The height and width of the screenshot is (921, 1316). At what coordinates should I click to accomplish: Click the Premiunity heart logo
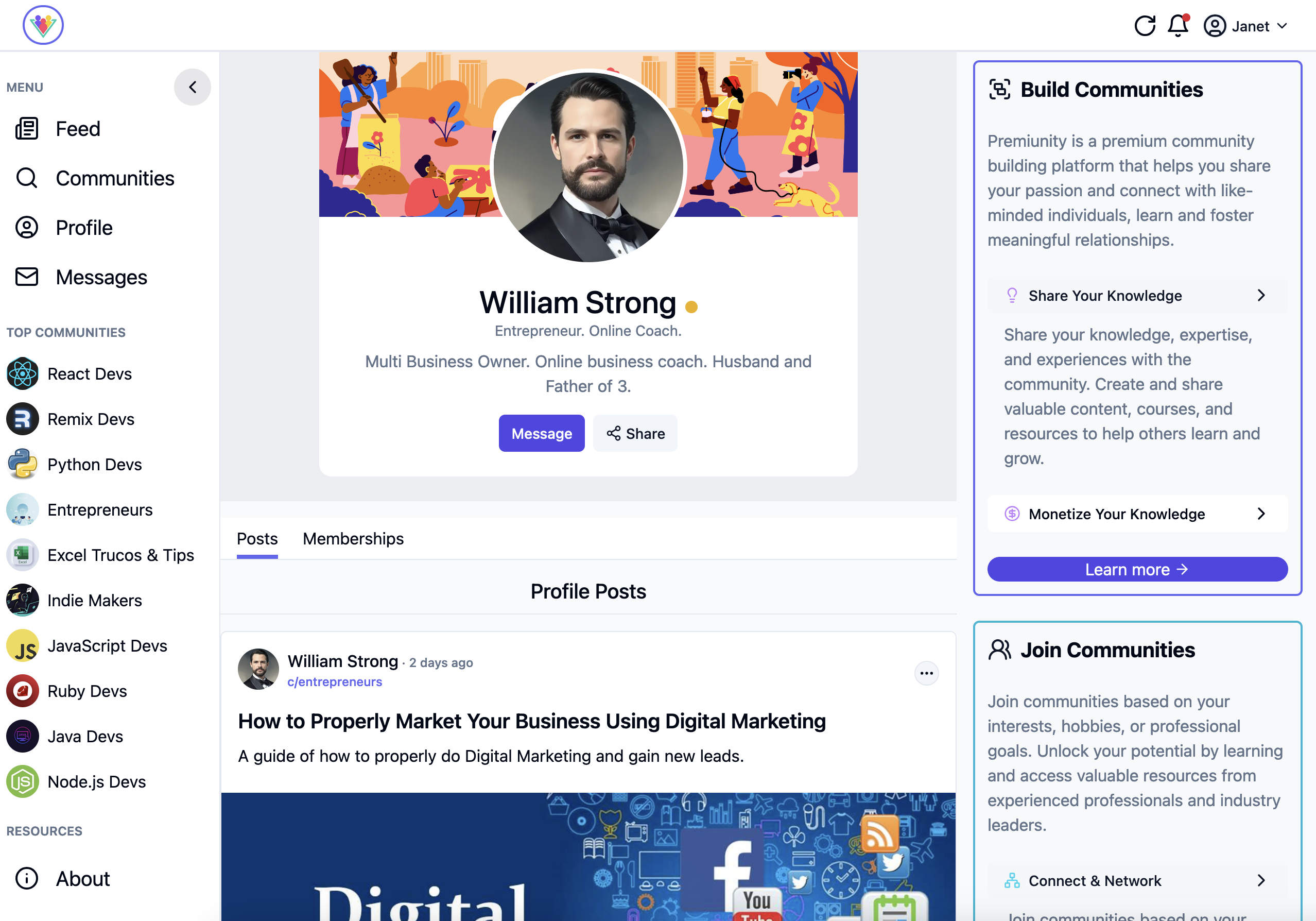click(43, 25)
